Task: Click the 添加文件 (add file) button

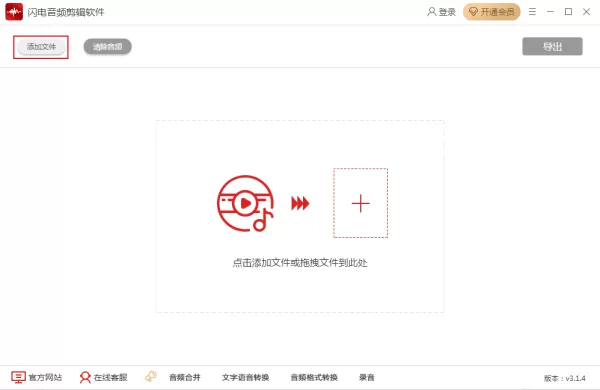Action: pyautogui.click(x=41, y=47)
